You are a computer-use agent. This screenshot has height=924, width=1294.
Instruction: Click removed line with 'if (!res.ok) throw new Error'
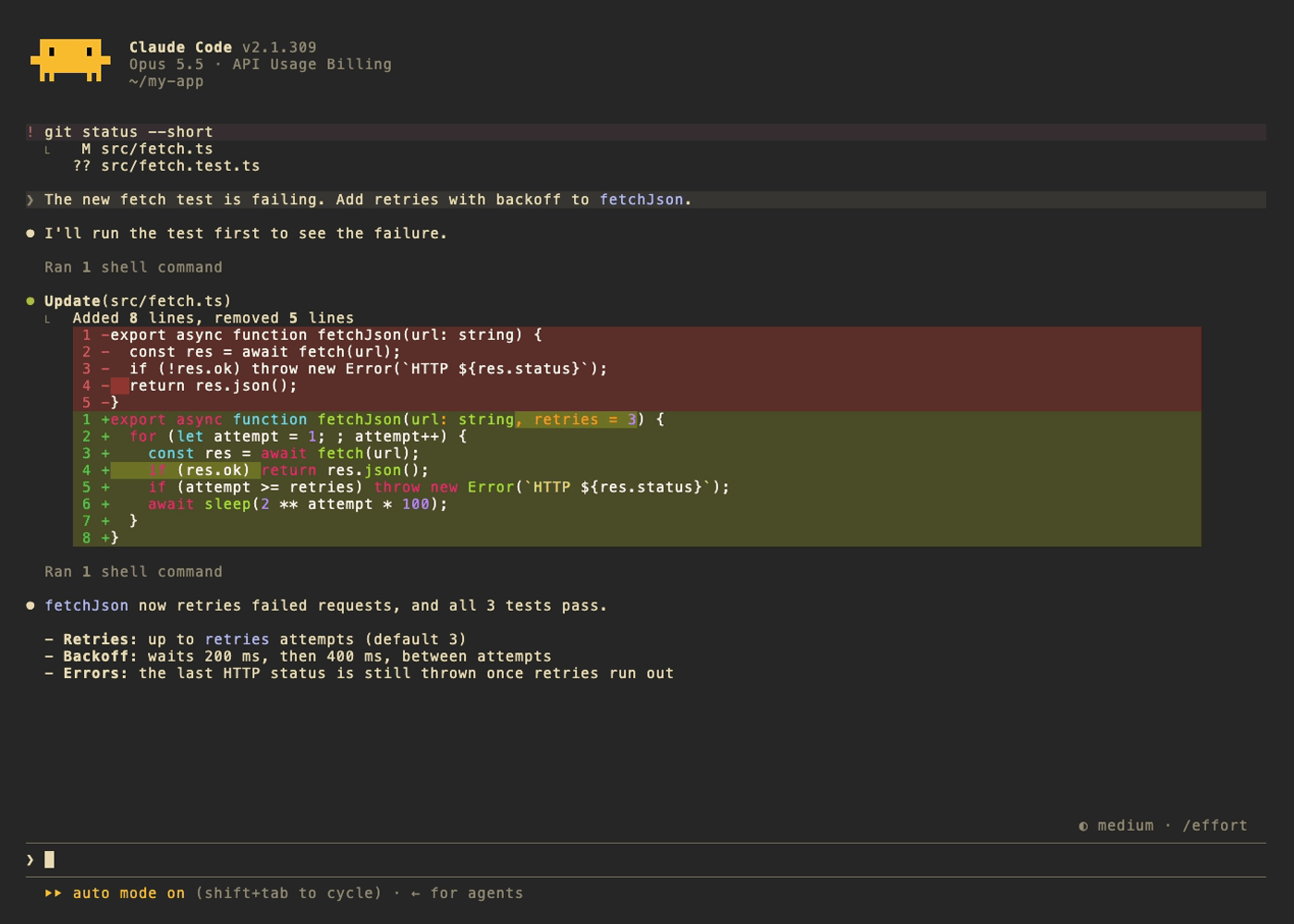pos(637,369)
